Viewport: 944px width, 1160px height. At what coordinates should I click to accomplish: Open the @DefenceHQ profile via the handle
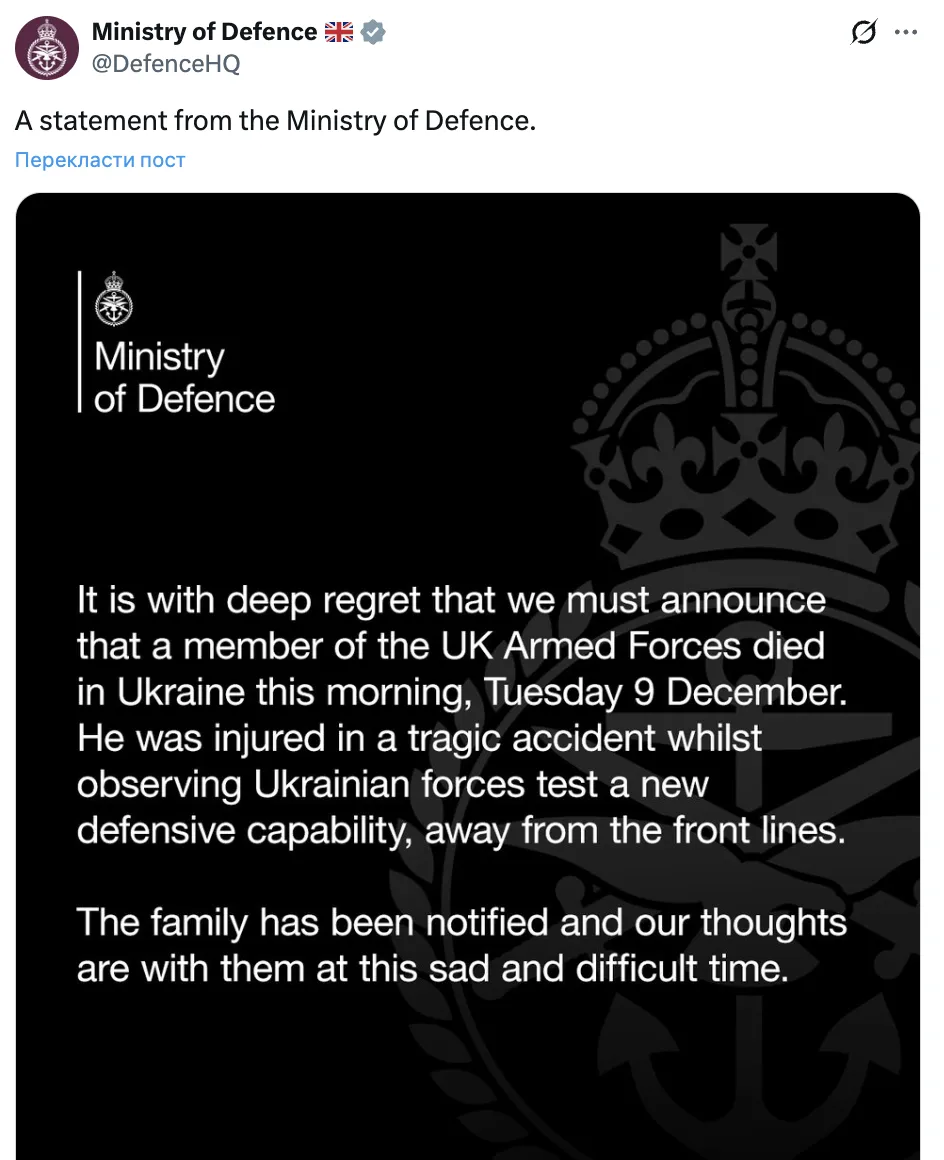coord(166,63)
